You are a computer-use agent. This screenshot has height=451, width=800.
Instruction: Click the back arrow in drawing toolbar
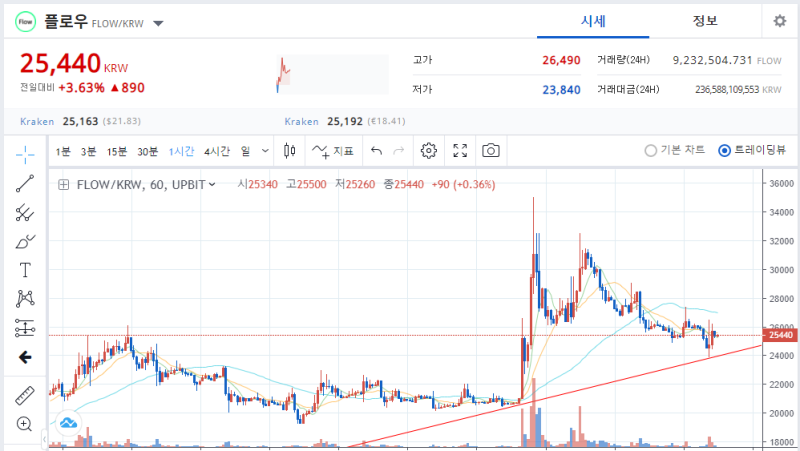[x=24, y=357]
